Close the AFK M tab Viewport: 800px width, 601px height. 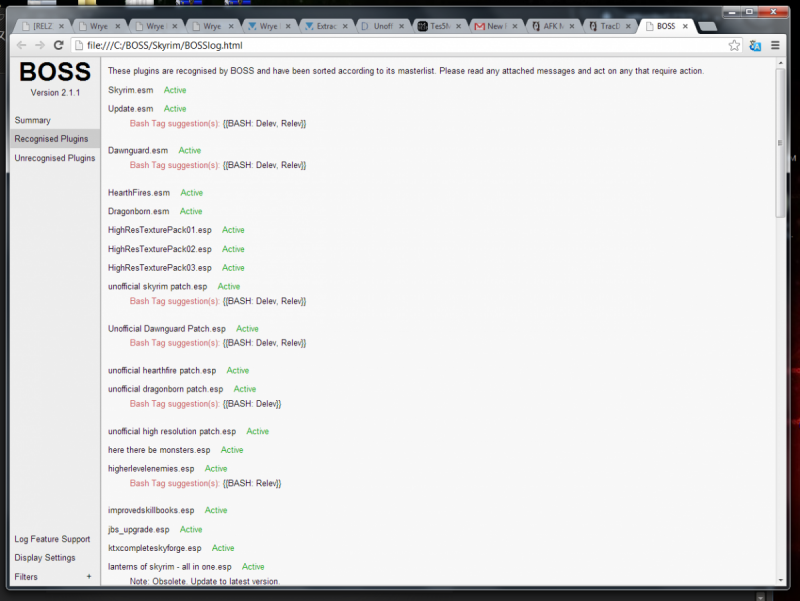572,26
